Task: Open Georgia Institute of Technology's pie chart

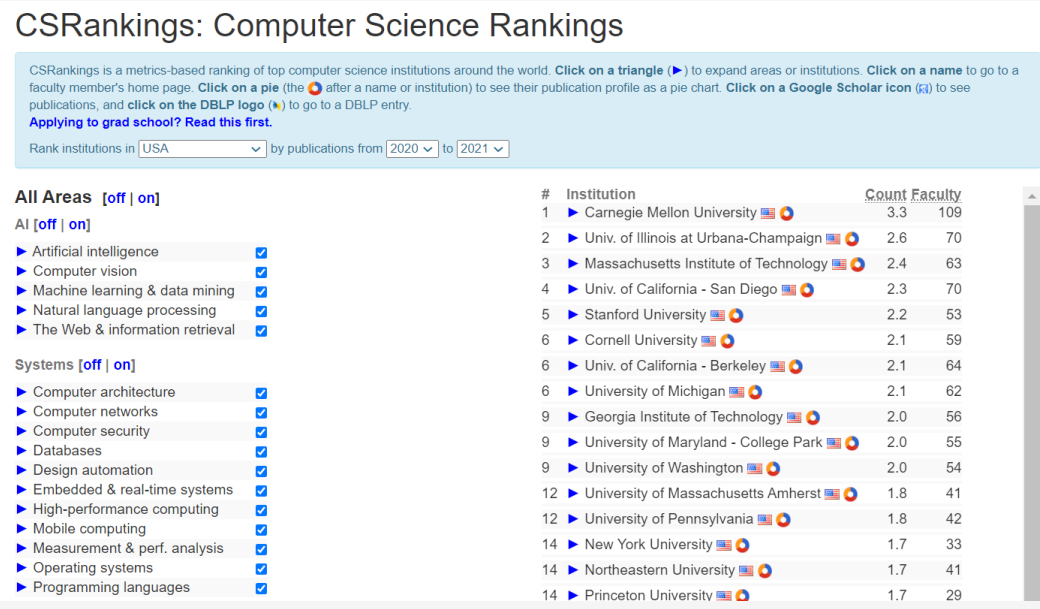Action: (813, 417)
